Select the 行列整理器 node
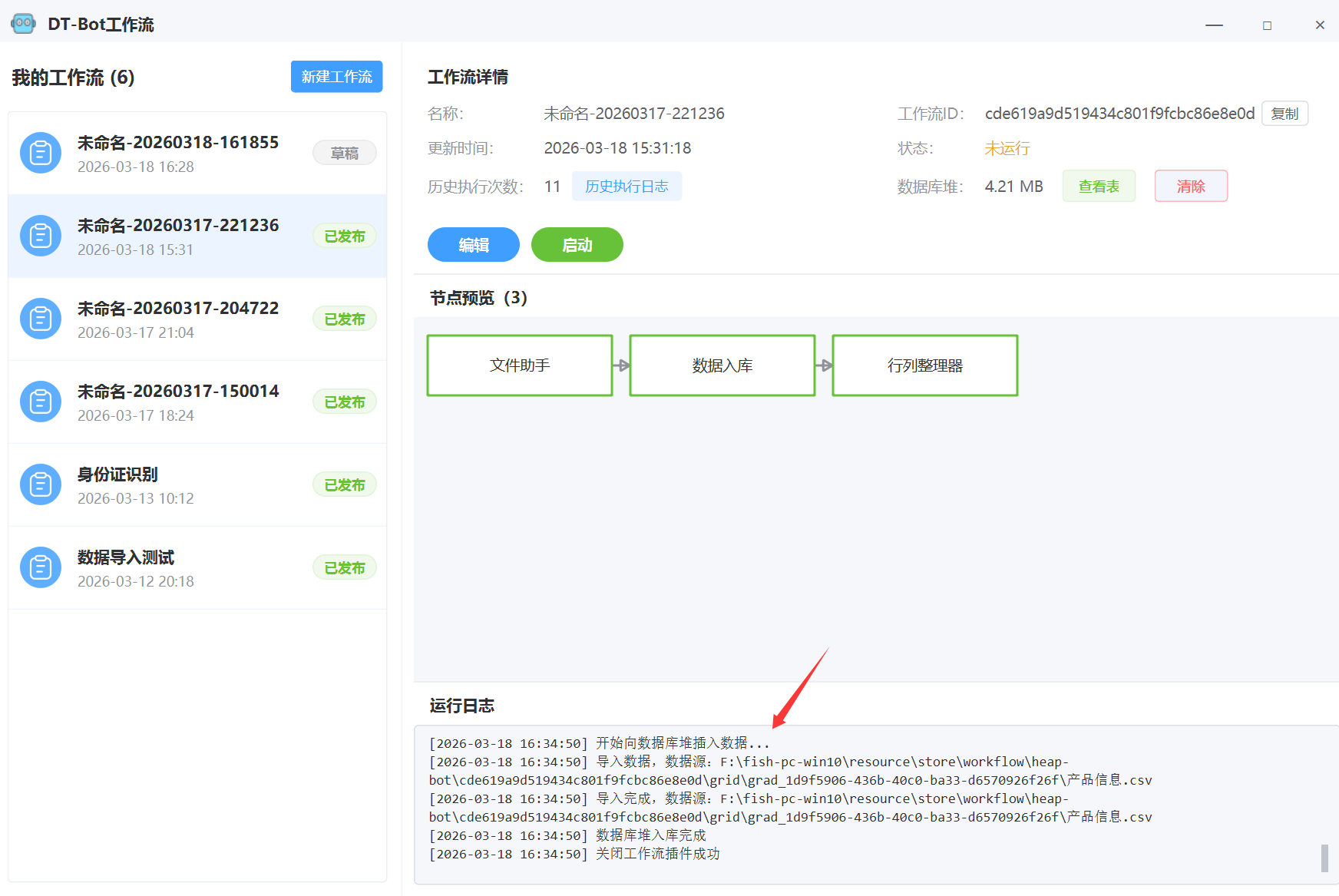Image resolution: width=1339 pixels, height=896 pixels. (x=924, y=365)
